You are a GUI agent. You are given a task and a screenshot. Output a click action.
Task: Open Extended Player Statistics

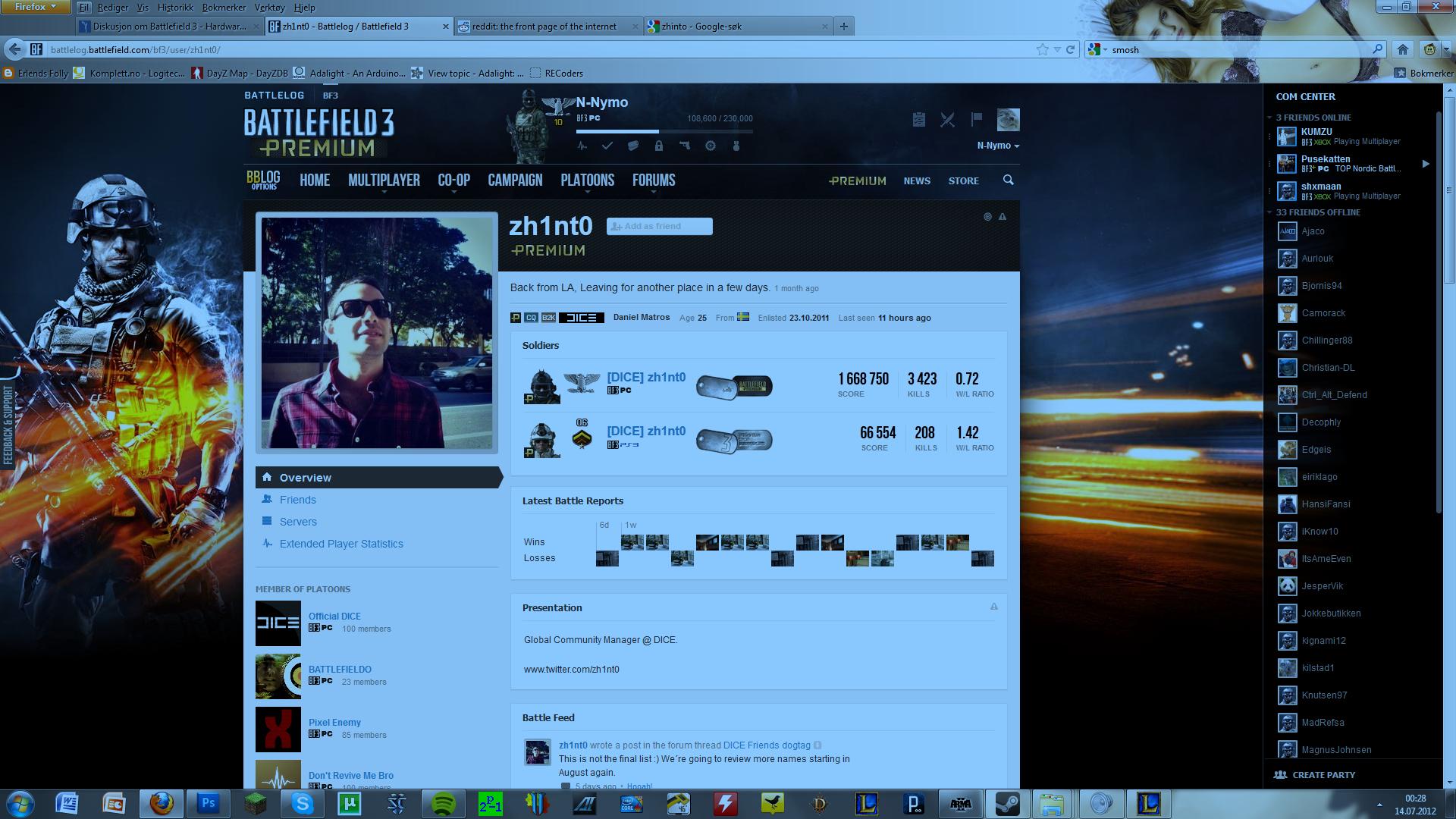[341, 544]
